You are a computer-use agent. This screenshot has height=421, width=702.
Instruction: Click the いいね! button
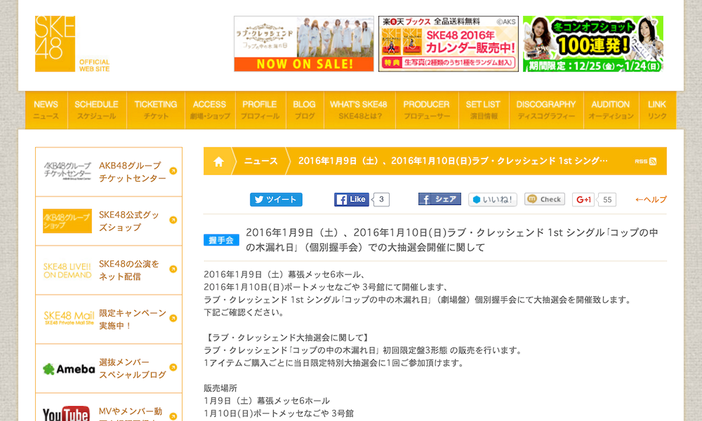[492, 199]
